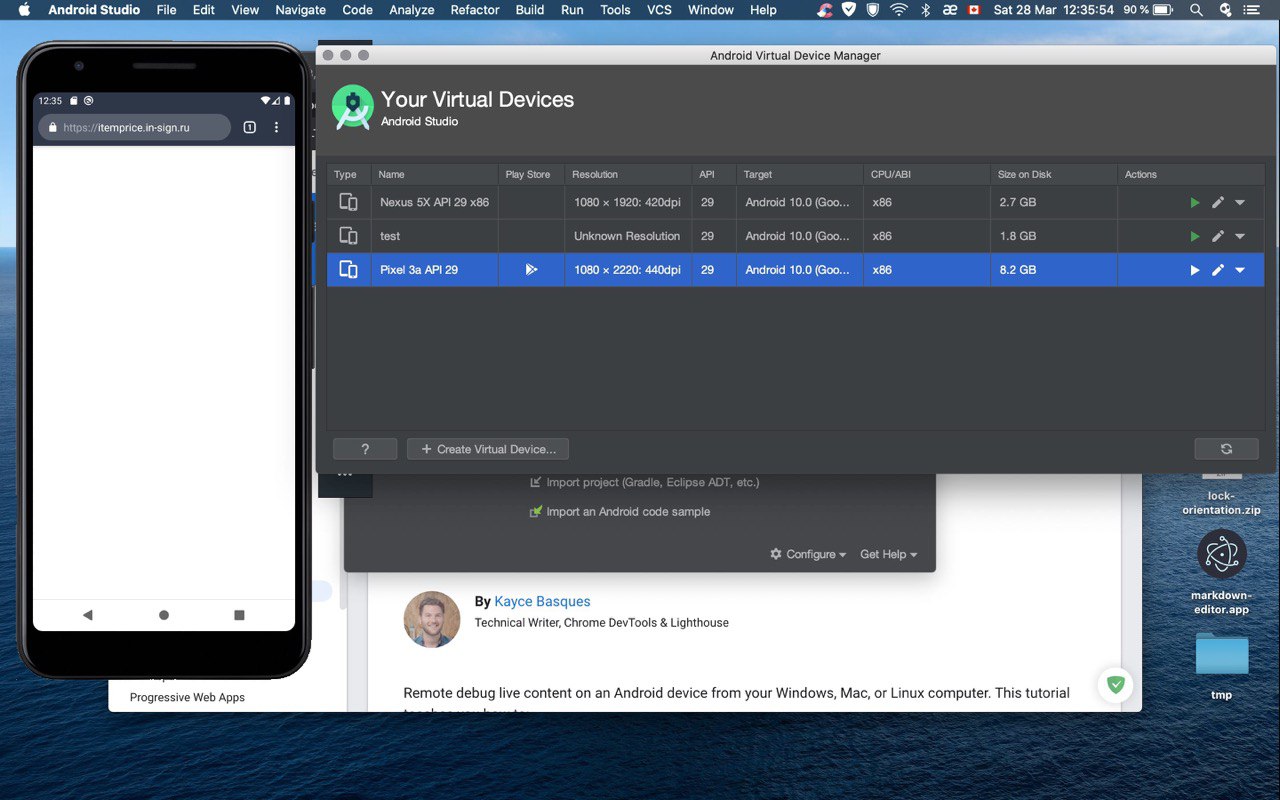Edit the Nexus 5X API 29 x86 device
The width and height of the screenshot is (1280, 800).
point(1217,202)
